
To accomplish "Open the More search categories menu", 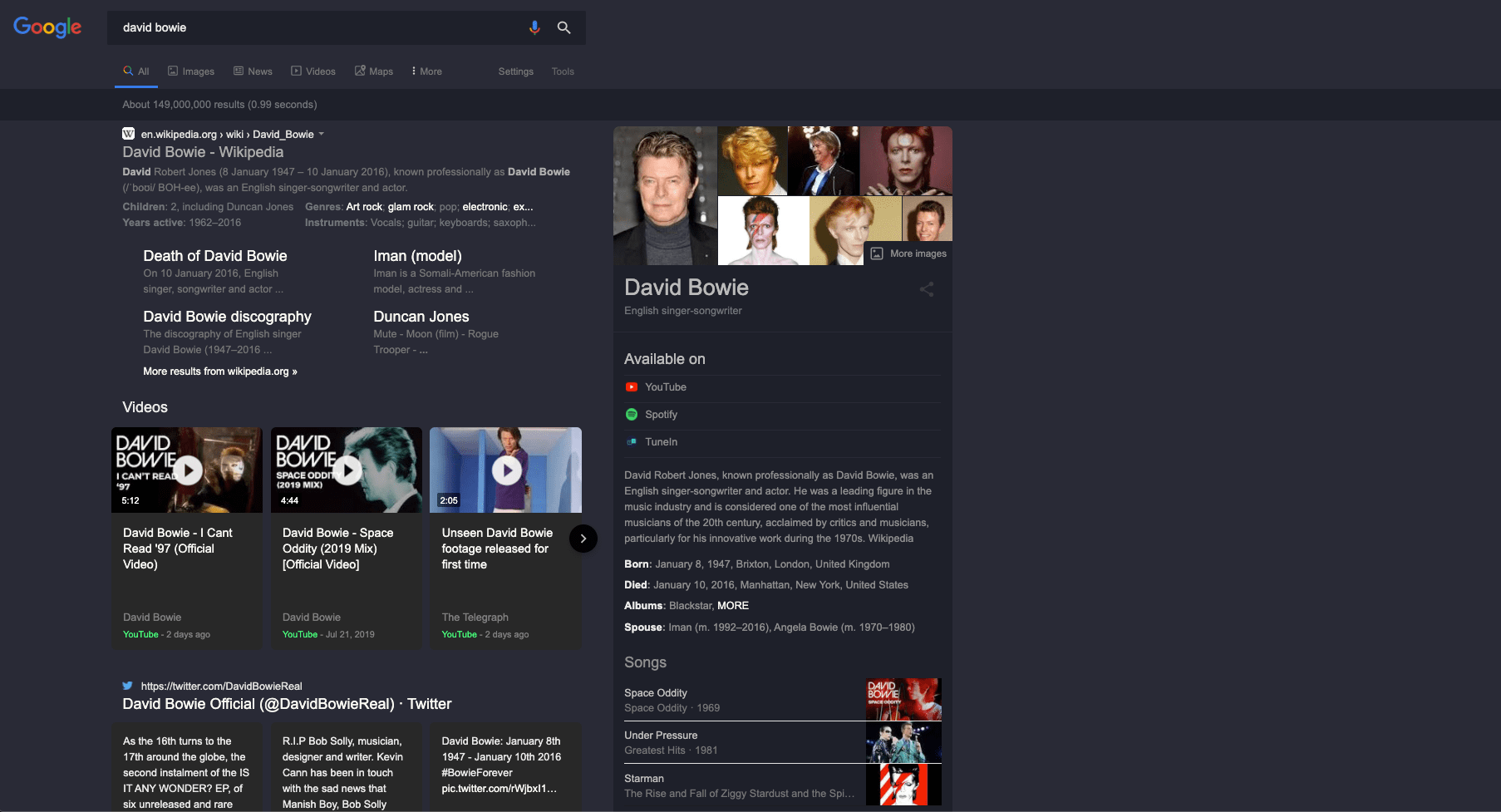I will [427, 71].
